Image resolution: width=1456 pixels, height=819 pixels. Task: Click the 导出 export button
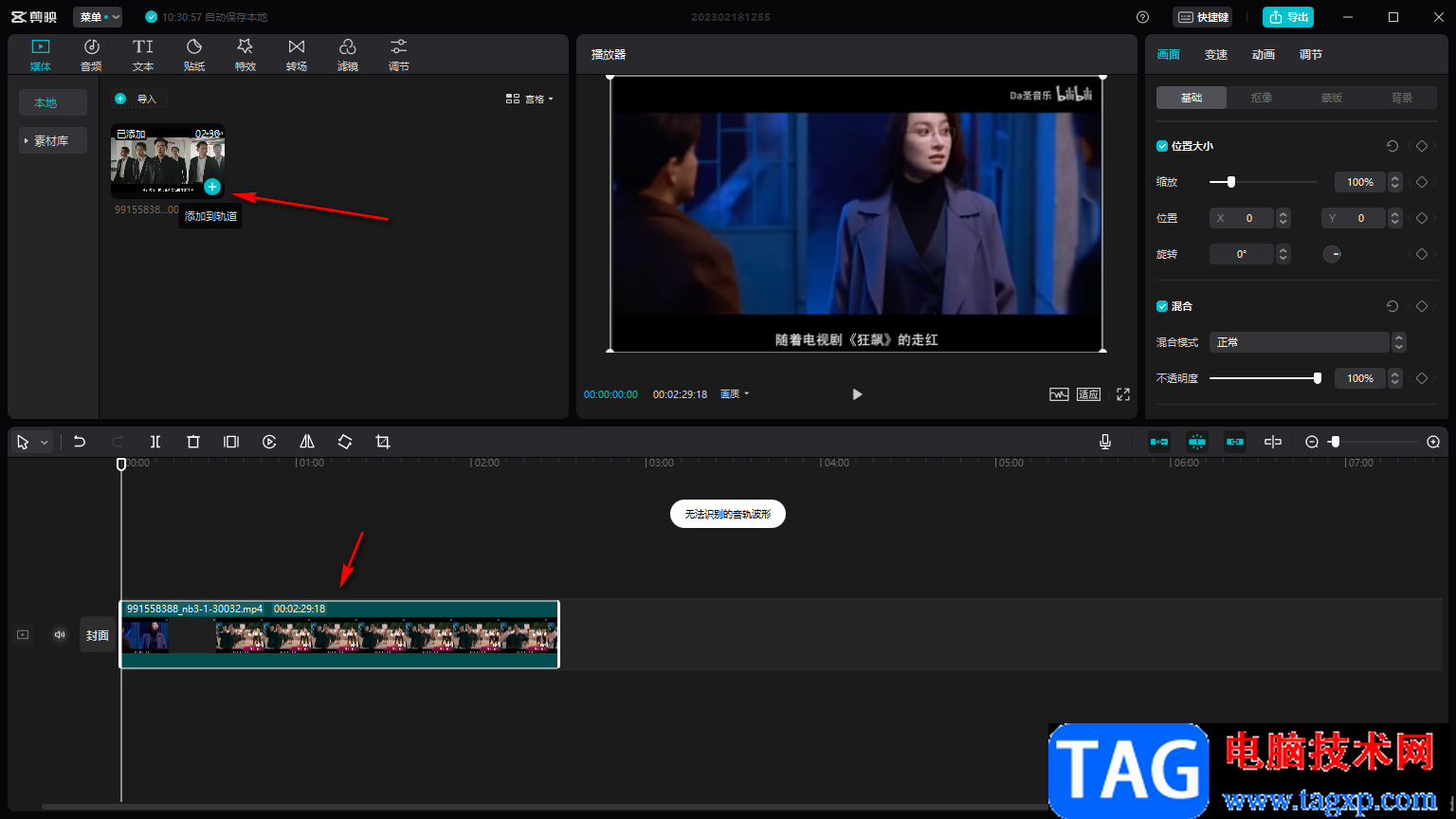coord(1288,17)
